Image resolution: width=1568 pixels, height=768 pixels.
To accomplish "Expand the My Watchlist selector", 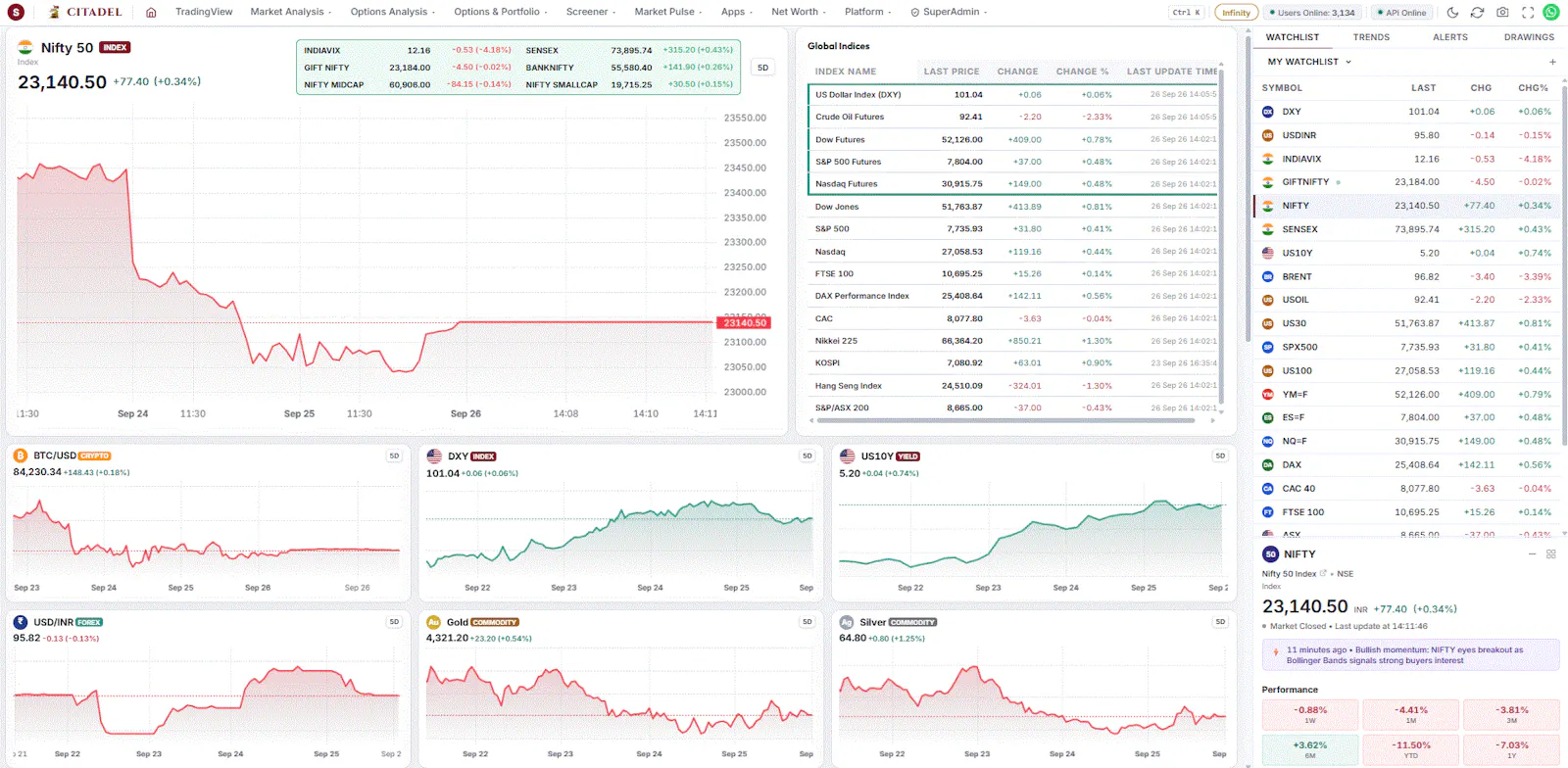I will click(x=1309, y=62).
